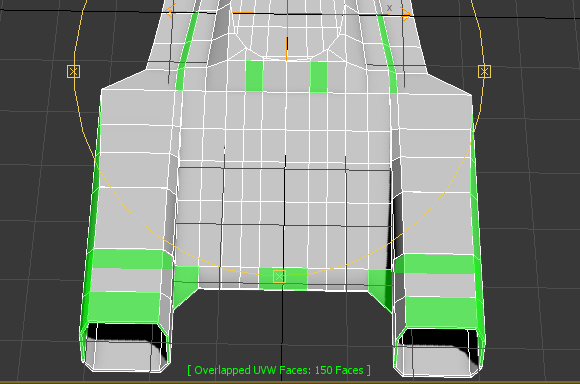Select upper green band on left pontoon
Viewport: 580px width, 384px height.
pos(128,259)
